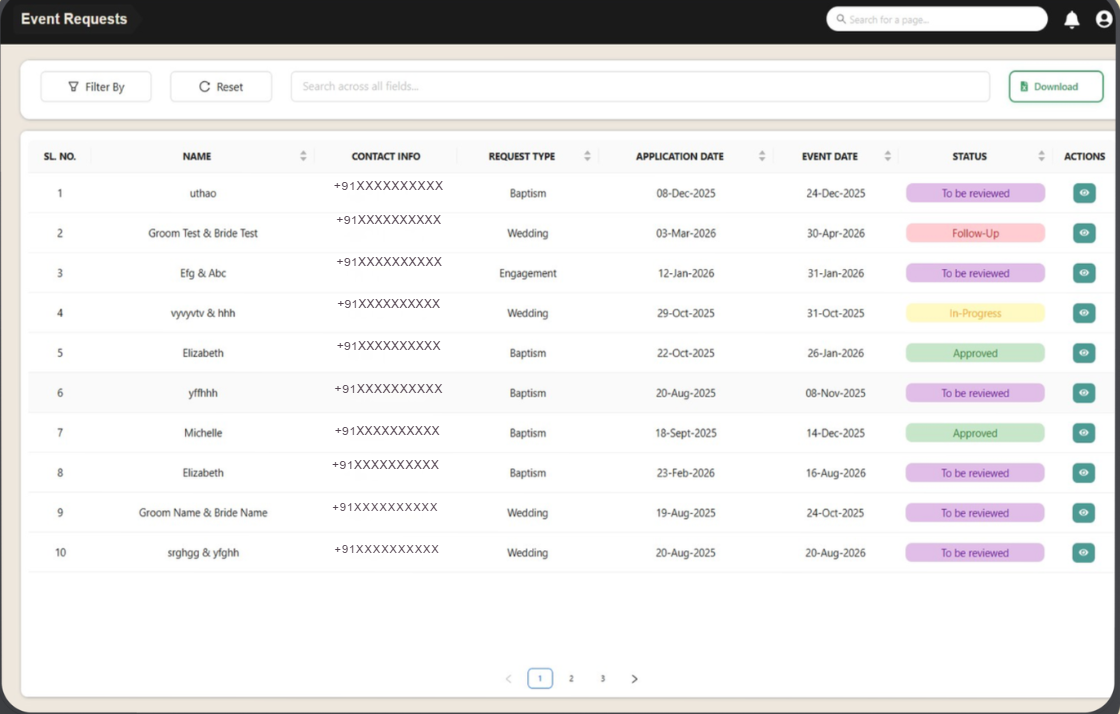View details for the uthao Baptism request
1120x714 pixels.
(1084, 193)
